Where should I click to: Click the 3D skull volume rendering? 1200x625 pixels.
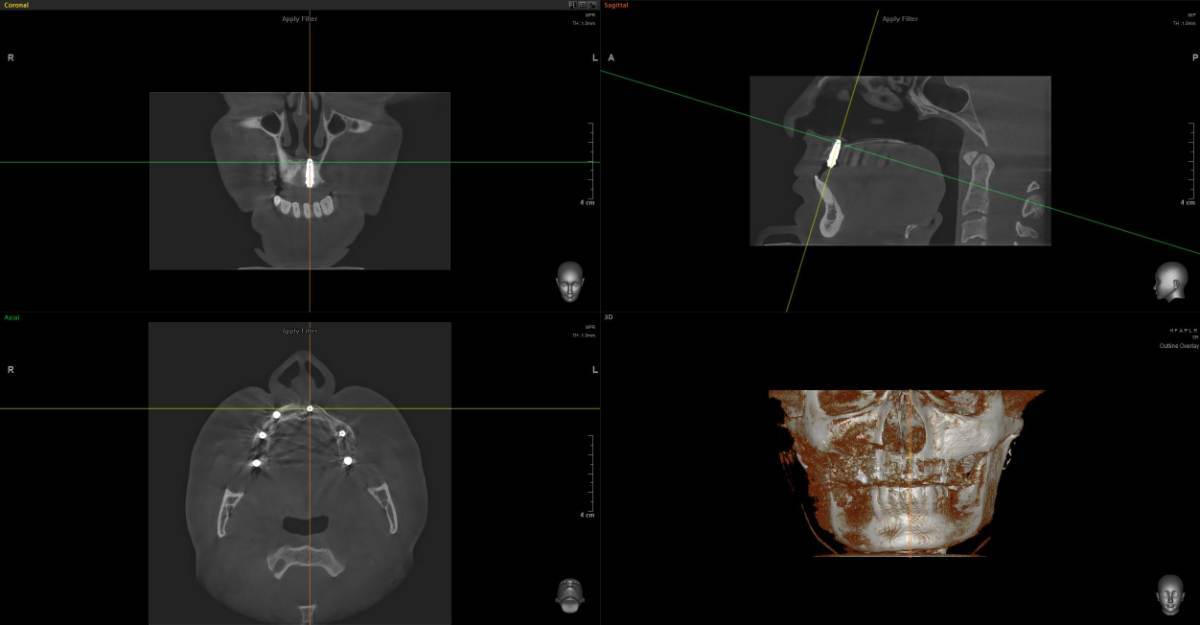coord(905,470)
